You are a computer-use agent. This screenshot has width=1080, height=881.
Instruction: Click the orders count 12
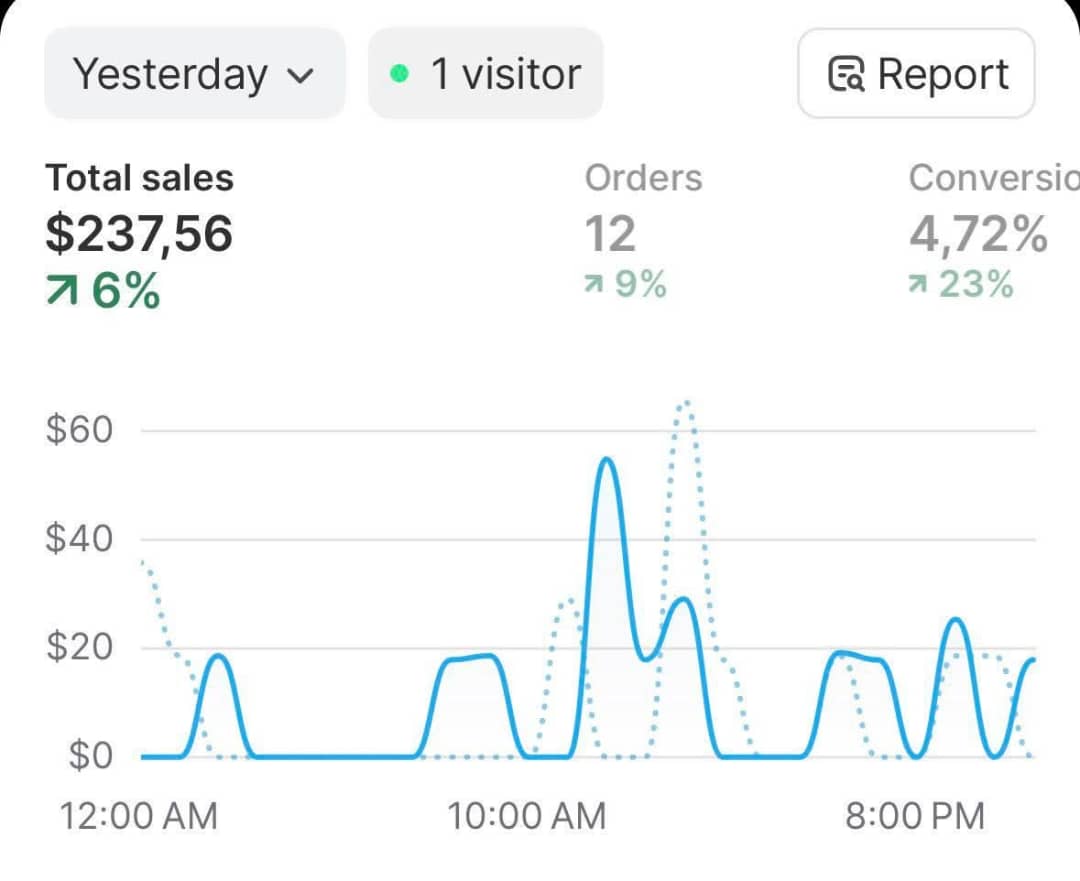coord(610,234)
